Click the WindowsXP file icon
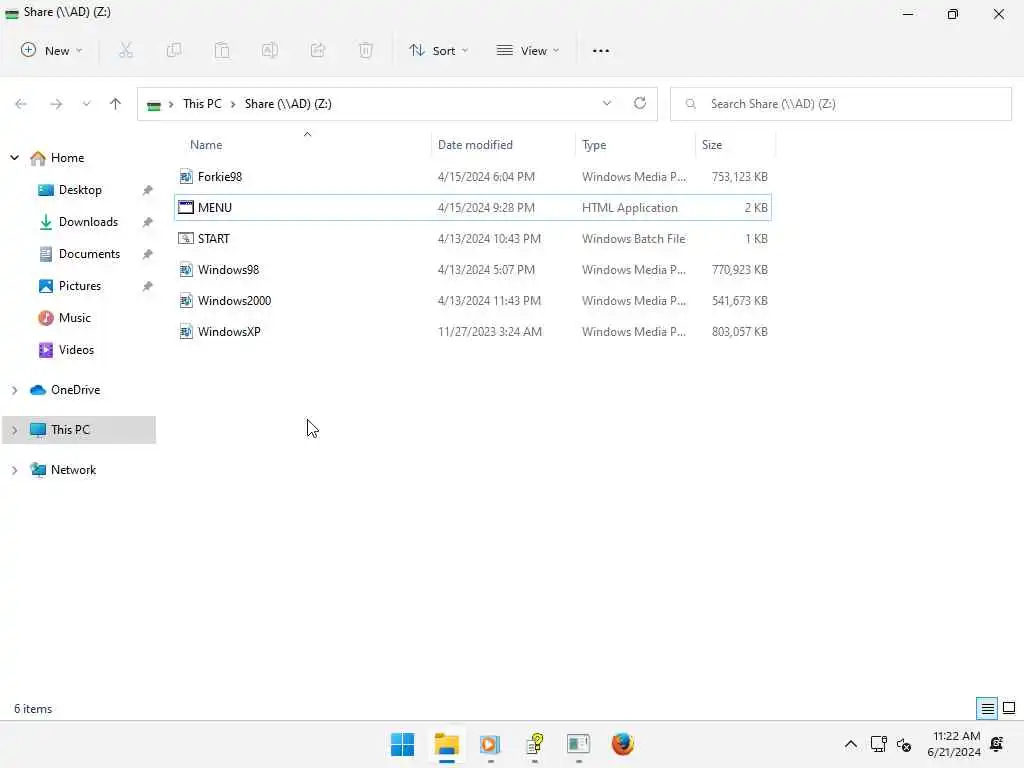The height and width of the screenshot is (768, 1024). click(186, 332)
